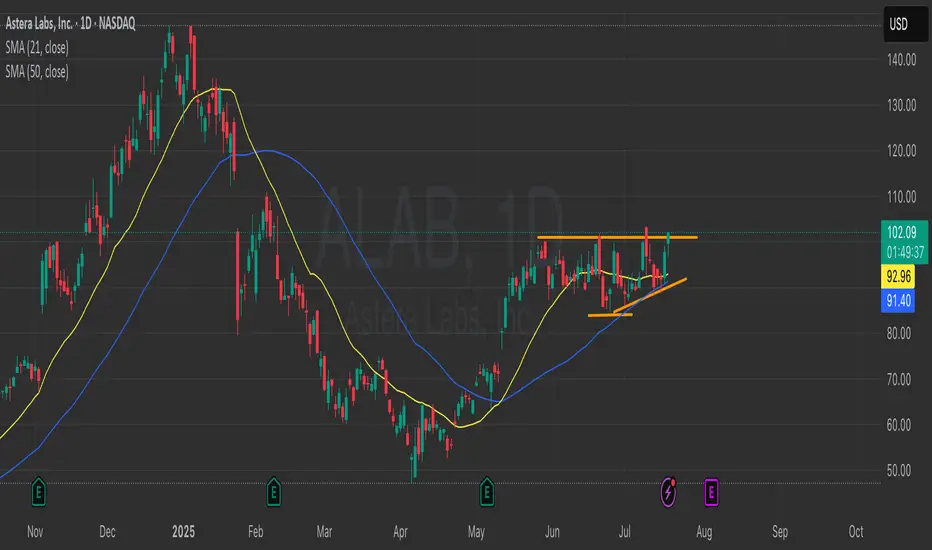The image size is (932, 550).
Task: Click the February earnings E marker
Action: pos(273,492)
